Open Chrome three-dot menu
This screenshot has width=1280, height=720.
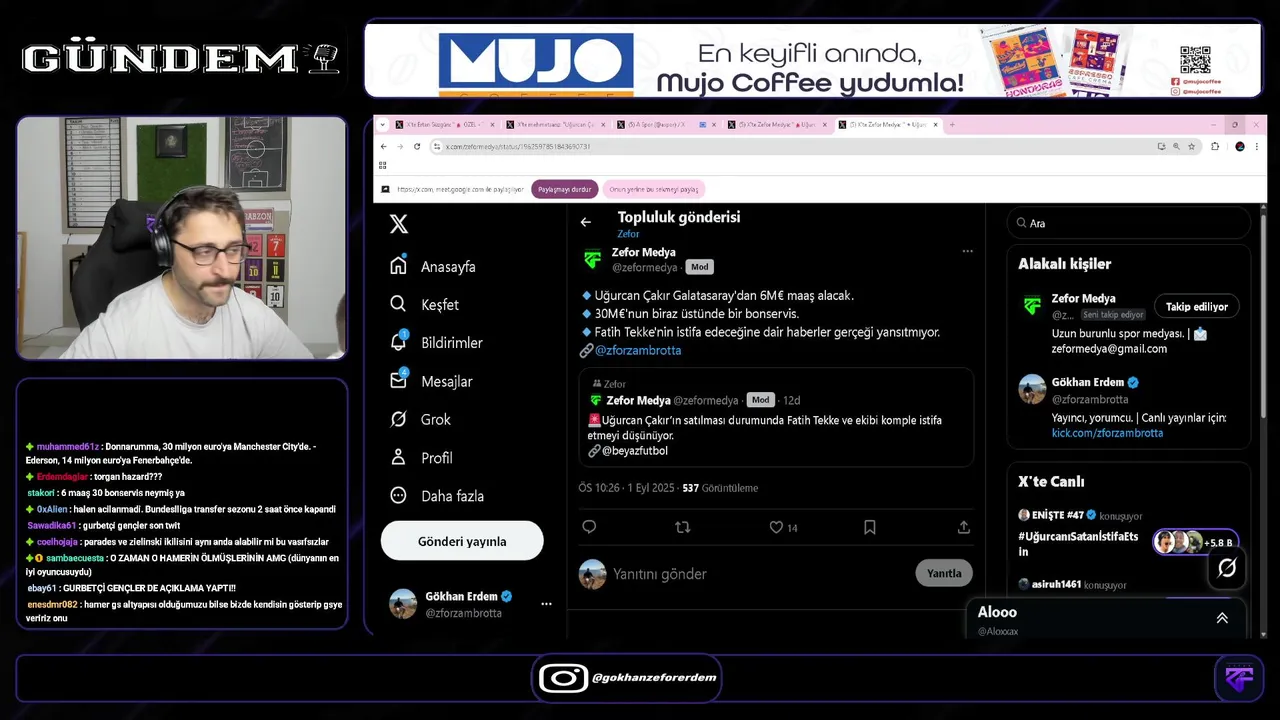pos(1259,146)
